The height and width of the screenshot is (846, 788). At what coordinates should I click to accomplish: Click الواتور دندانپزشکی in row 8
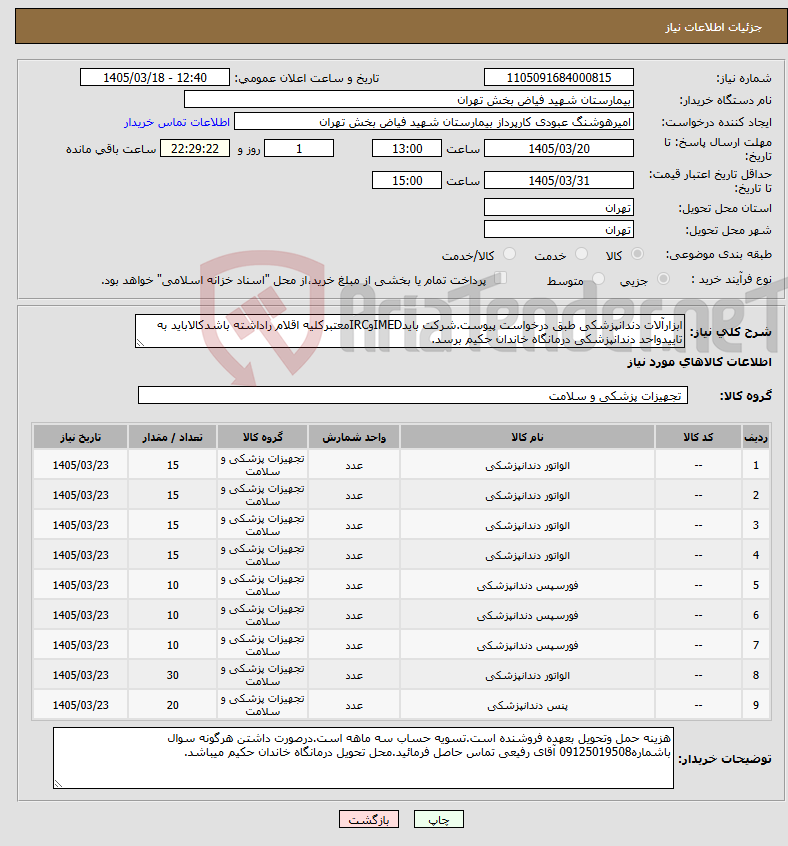[x=527, y=676]
